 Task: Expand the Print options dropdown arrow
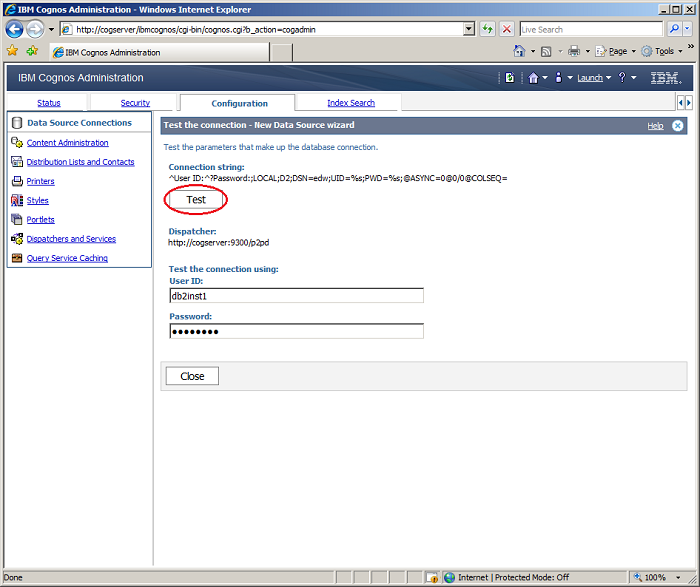(x=588, y=52)
